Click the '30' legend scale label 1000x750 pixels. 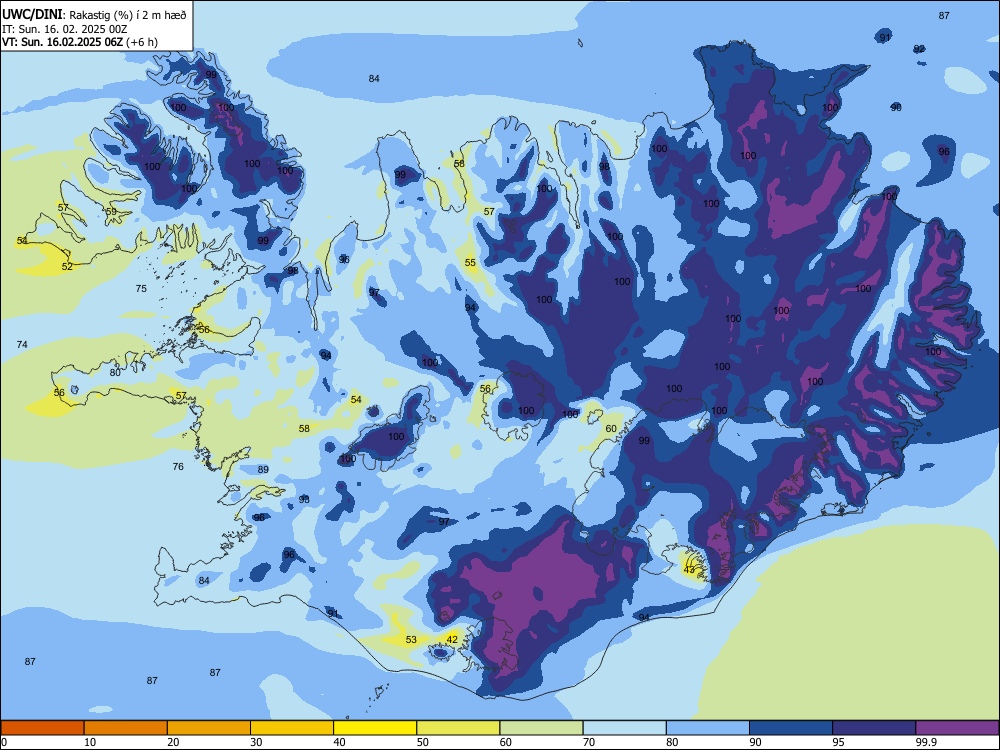tap(256, 742)
